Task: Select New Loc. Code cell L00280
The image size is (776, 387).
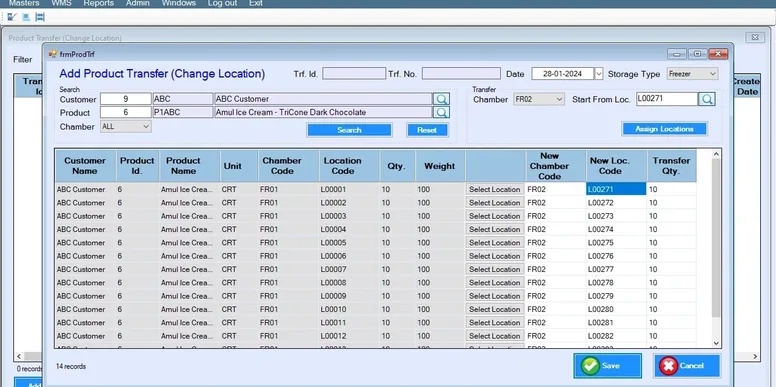Action: 616,309
